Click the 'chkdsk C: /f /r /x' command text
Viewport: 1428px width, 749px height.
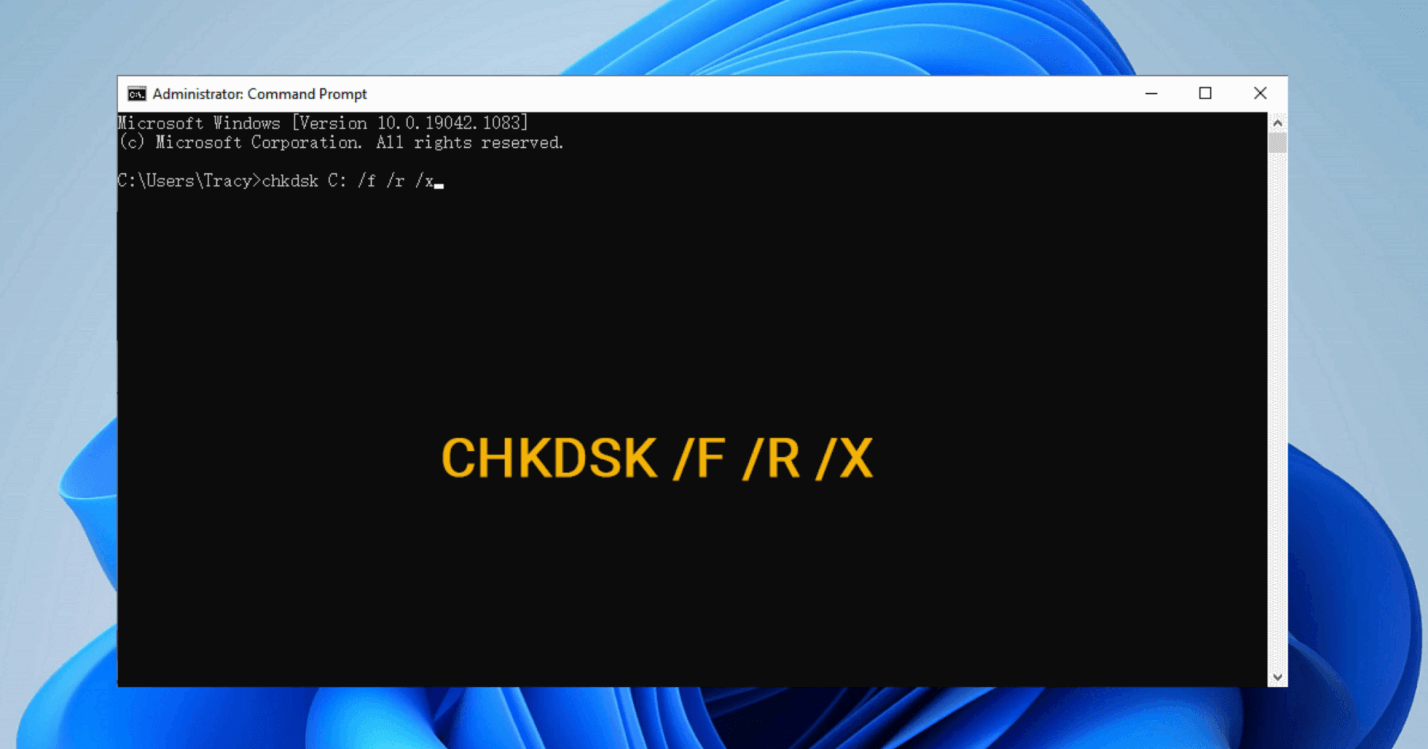coord(348,182)
